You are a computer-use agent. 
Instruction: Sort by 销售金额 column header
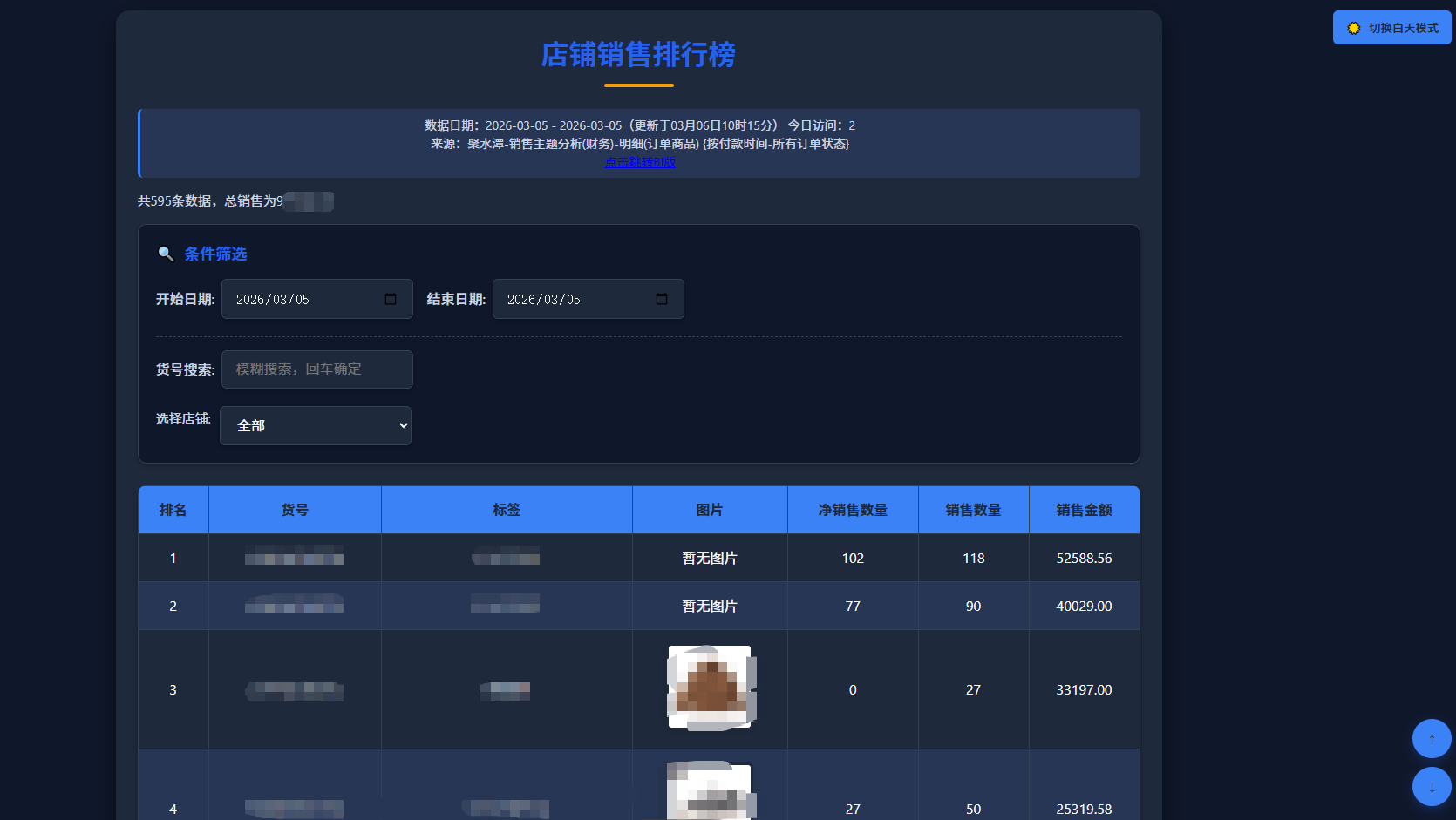(1084, 510)
